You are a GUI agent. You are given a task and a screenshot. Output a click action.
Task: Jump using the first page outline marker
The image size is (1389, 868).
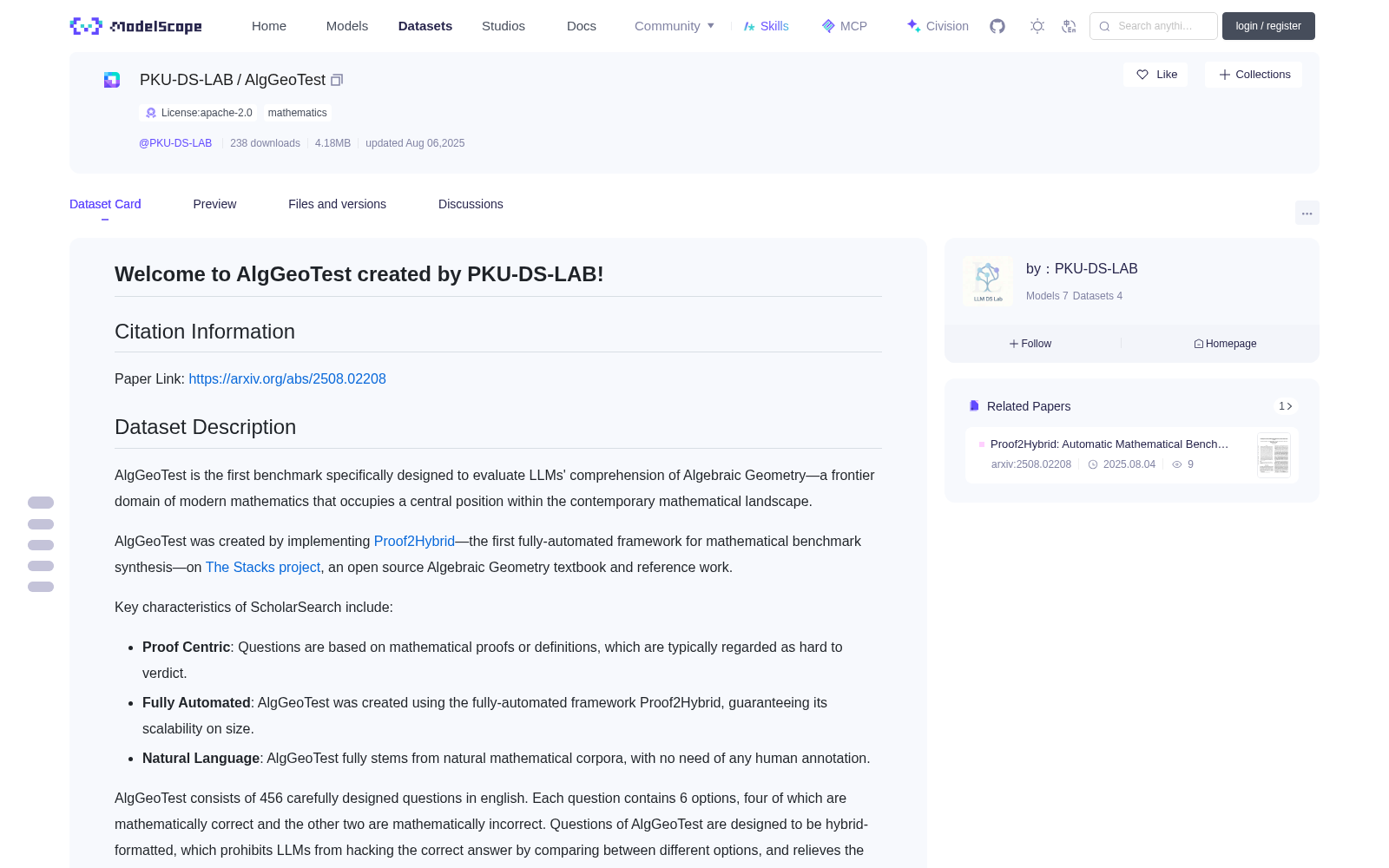[41, 503]
